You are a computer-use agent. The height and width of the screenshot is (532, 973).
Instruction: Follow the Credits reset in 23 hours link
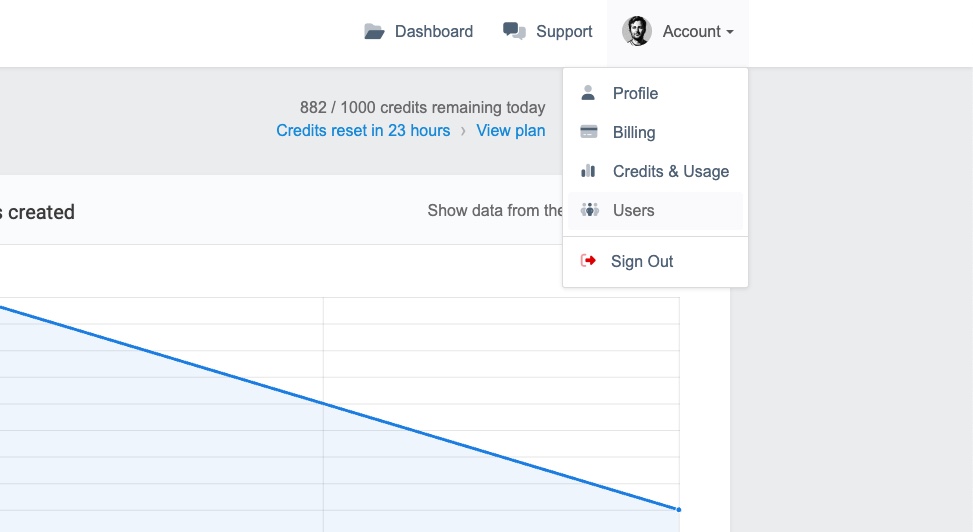pyautogui.click(x=363, y=130)
